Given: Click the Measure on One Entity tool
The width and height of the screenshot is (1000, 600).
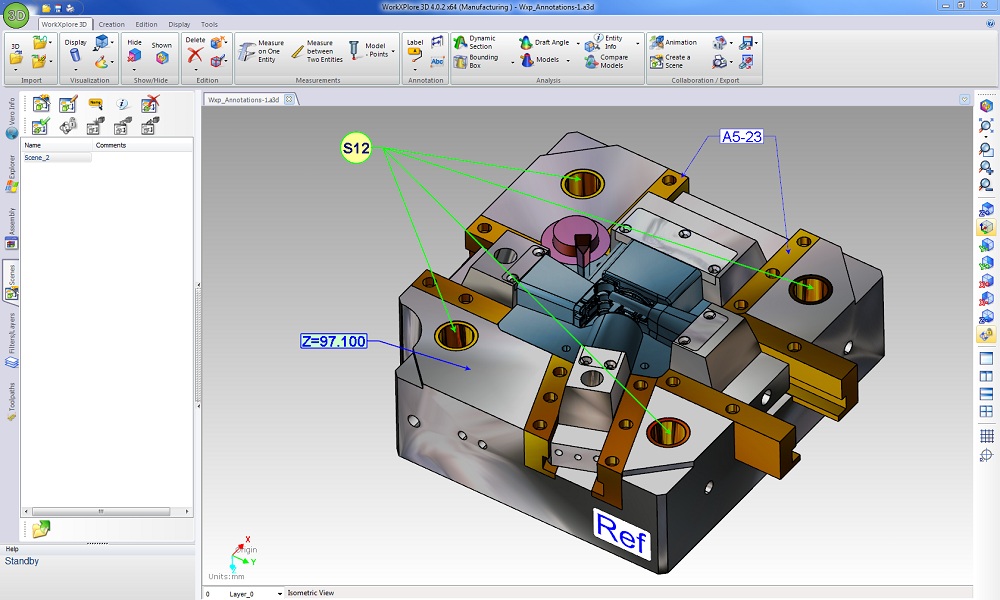Looking at the screenshot, I should click(x=261, y=52).
